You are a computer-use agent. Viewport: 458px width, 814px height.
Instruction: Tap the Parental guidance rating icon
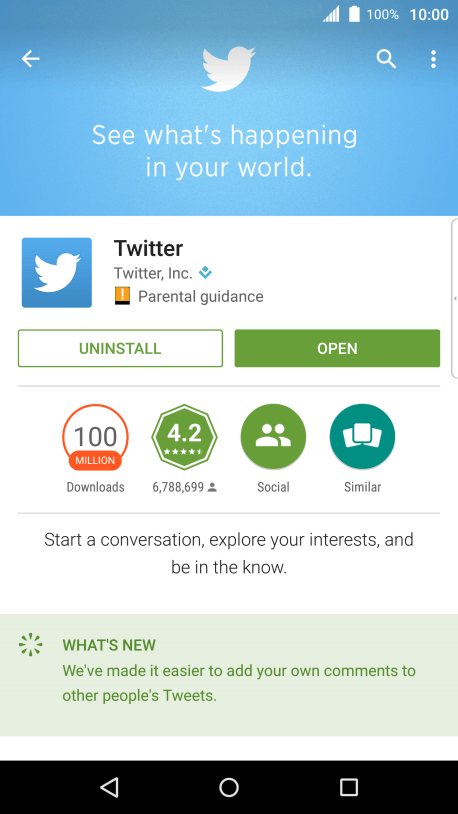(x=122, y=296)
